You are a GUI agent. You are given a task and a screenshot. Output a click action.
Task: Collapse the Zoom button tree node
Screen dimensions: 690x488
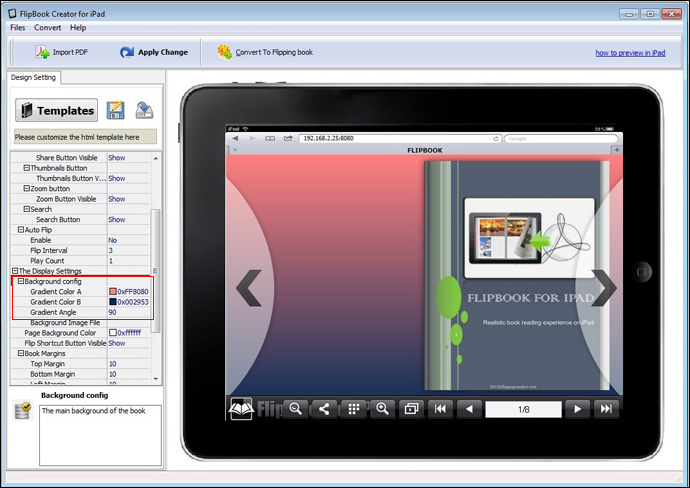(x=26, y=188)
